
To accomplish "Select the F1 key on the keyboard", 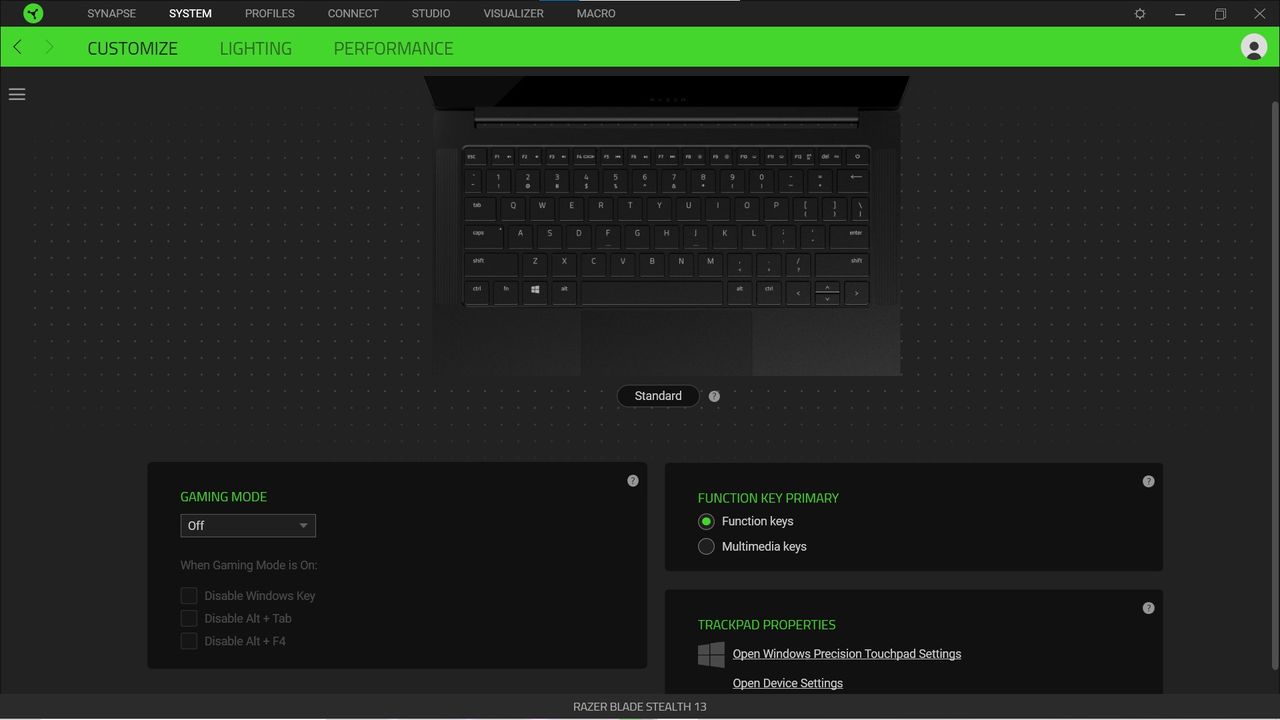I will pos(501,157).
